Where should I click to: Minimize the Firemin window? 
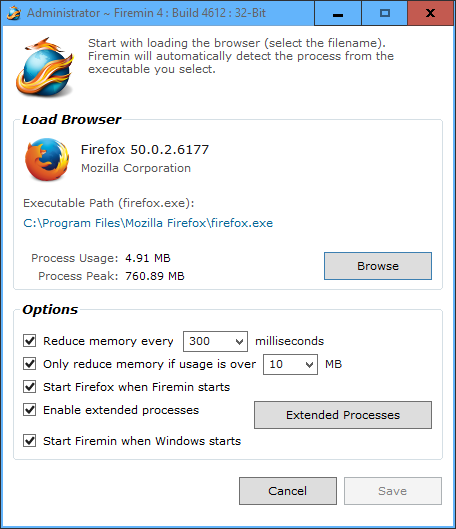pyautogui.click(x=338, y=13)
